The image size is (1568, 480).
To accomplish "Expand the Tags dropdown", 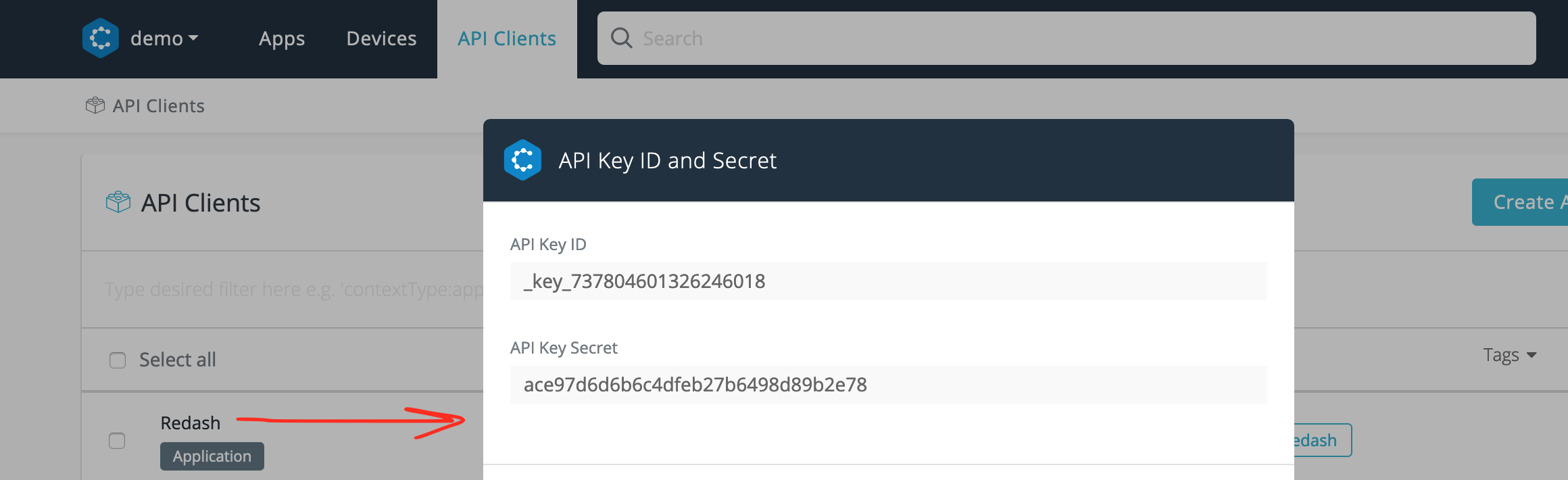I will 1509,355.
